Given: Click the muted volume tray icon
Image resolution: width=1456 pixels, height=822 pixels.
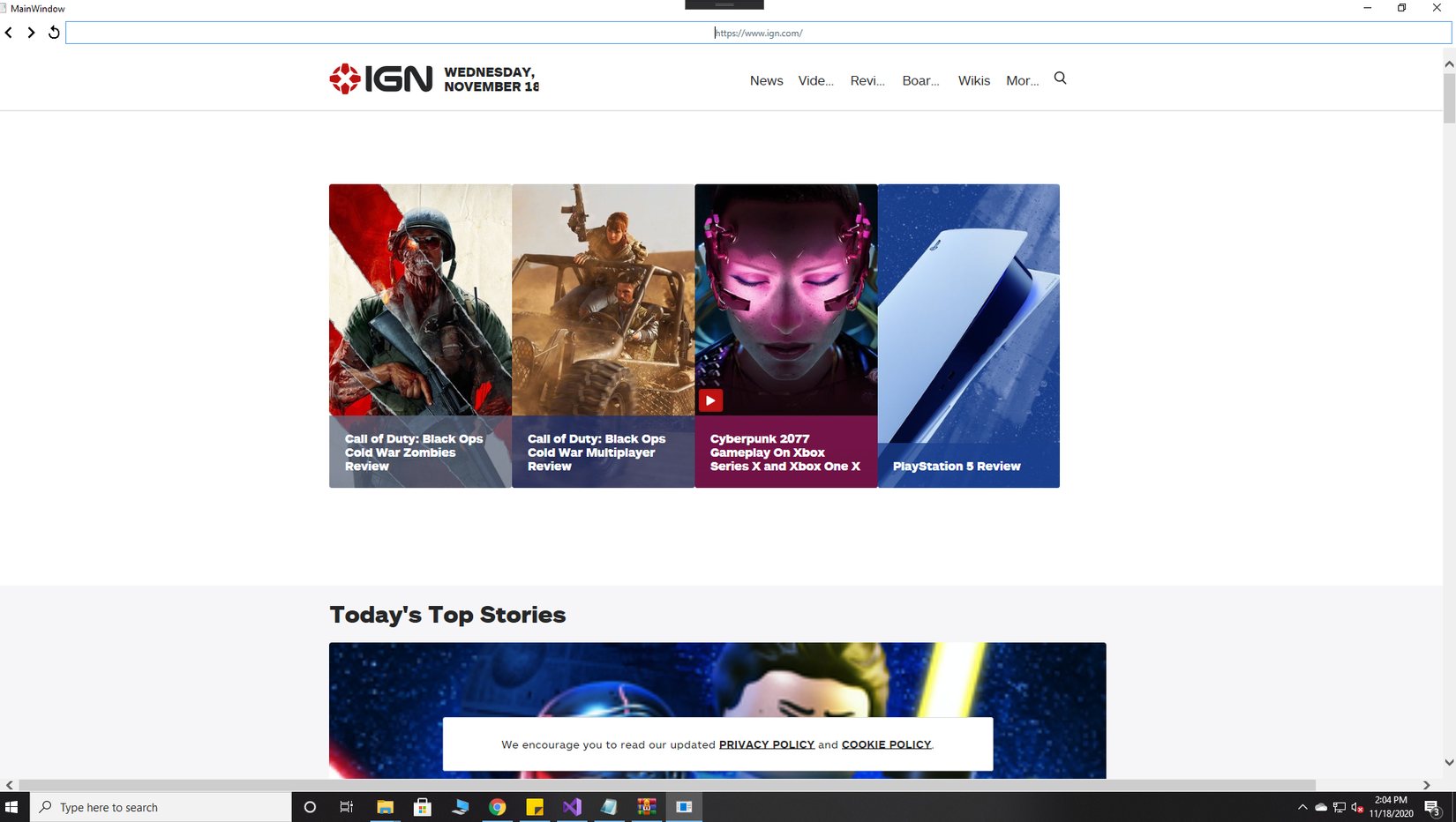Looking at the screenshot, I should coord(1358,807).
